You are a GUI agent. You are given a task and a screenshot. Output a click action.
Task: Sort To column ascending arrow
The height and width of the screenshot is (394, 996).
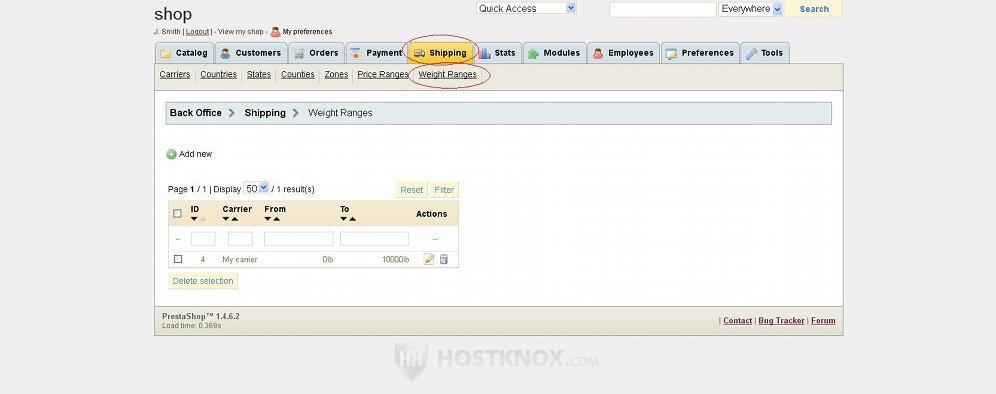coord(352,219)
